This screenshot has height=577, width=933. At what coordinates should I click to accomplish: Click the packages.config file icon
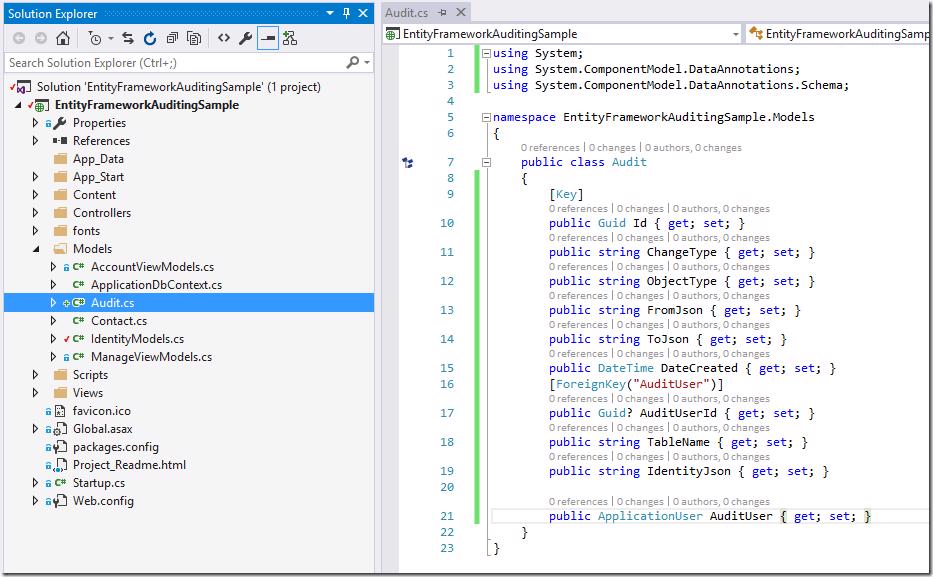pos(60,447)
